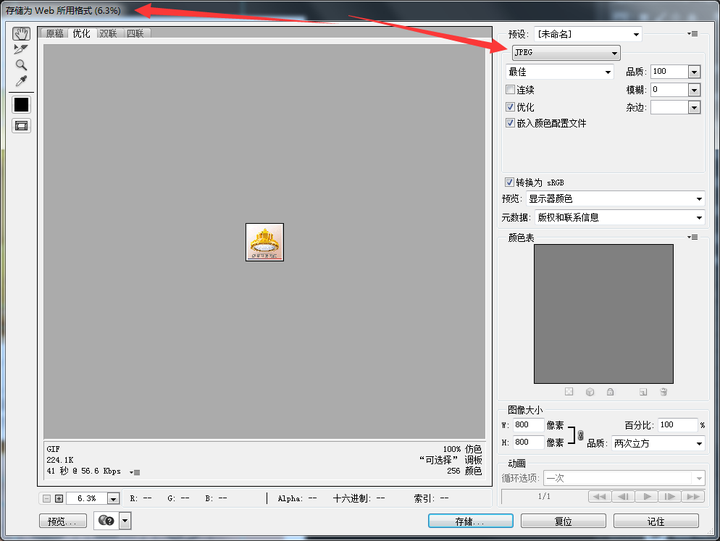Click the 百分比 percent field

pyautogui.click(x=678, y=425)
